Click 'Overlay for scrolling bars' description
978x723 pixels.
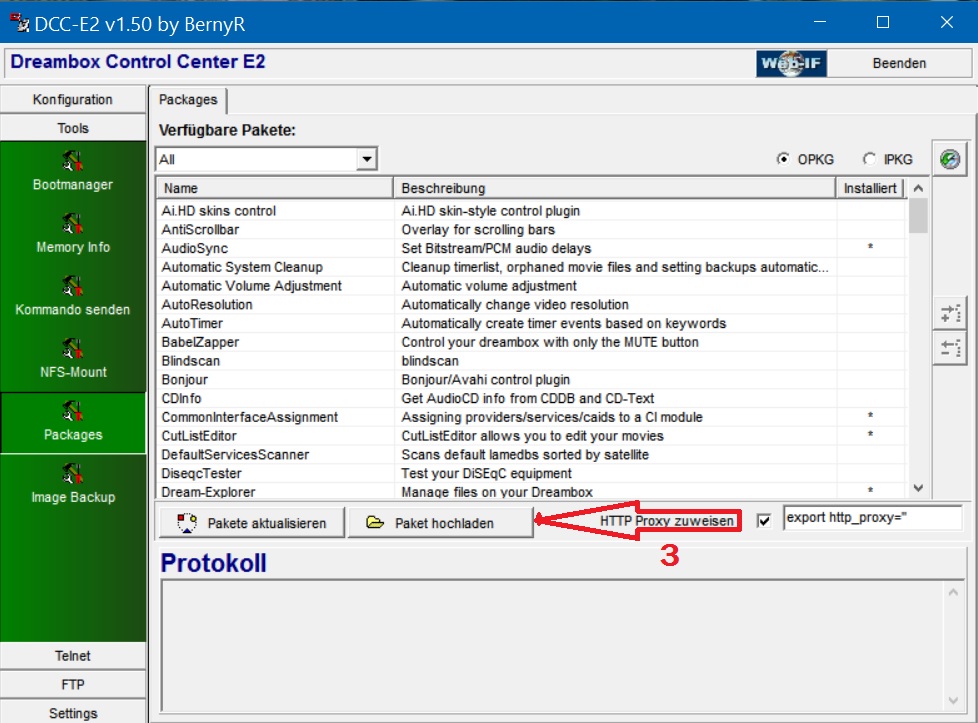pos(478,230)
